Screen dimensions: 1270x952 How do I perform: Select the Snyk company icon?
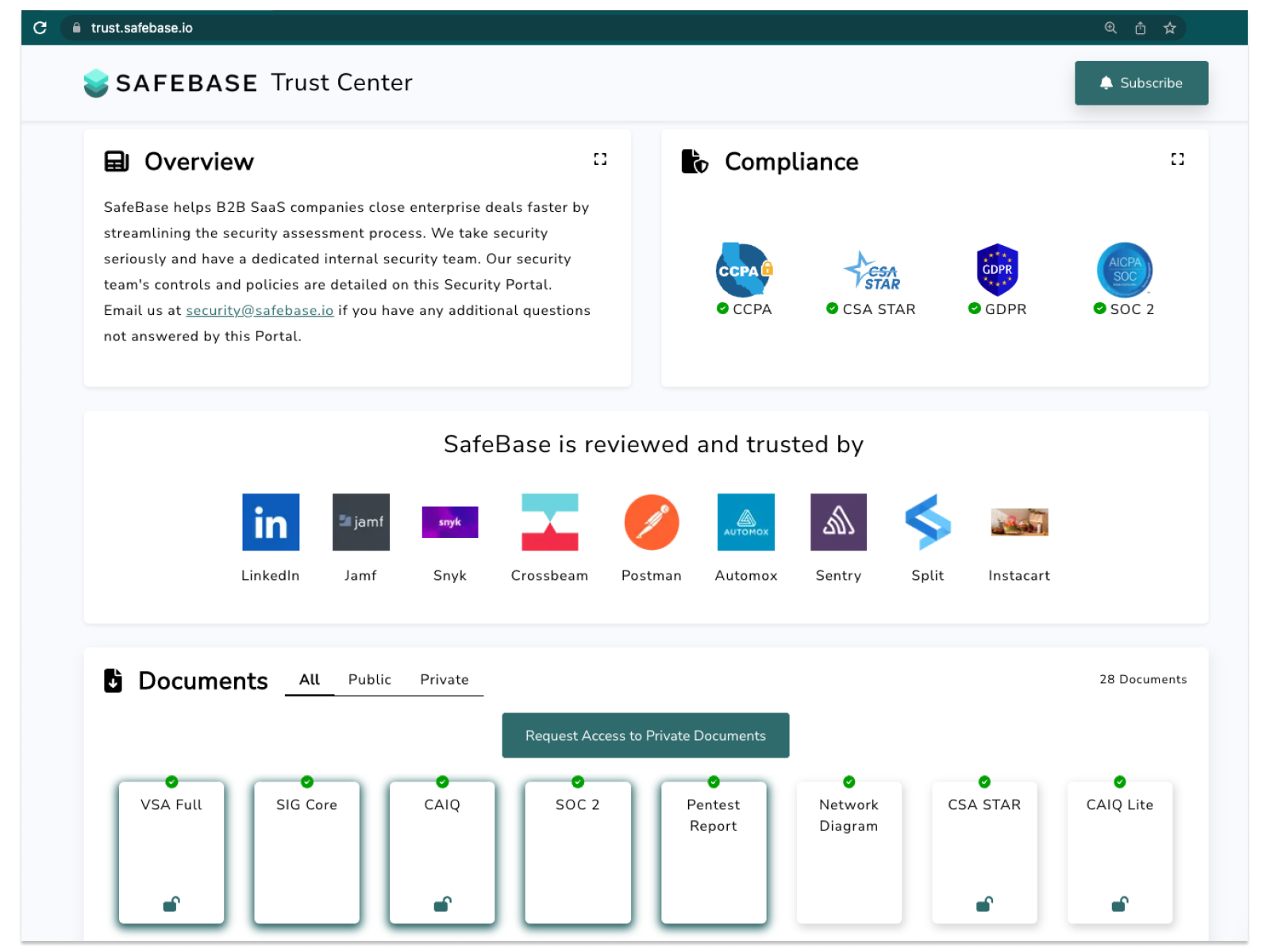point(449,522)
